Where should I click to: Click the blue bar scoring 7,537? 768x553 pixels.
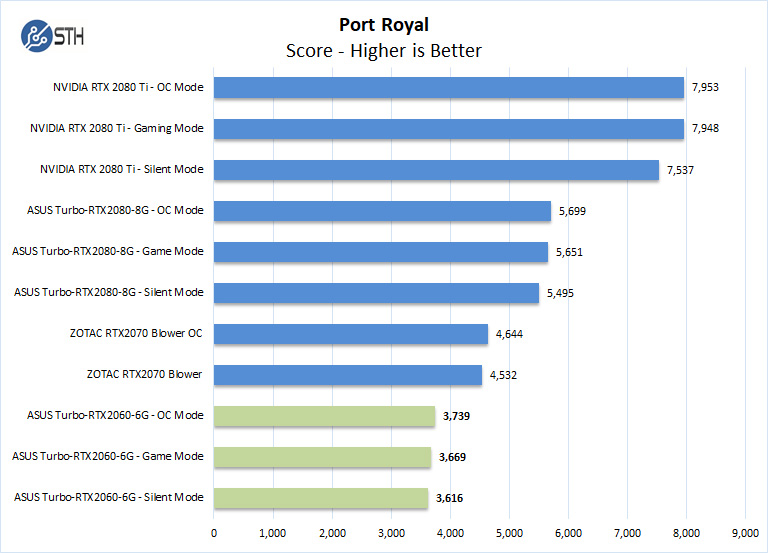coord(436,170)
